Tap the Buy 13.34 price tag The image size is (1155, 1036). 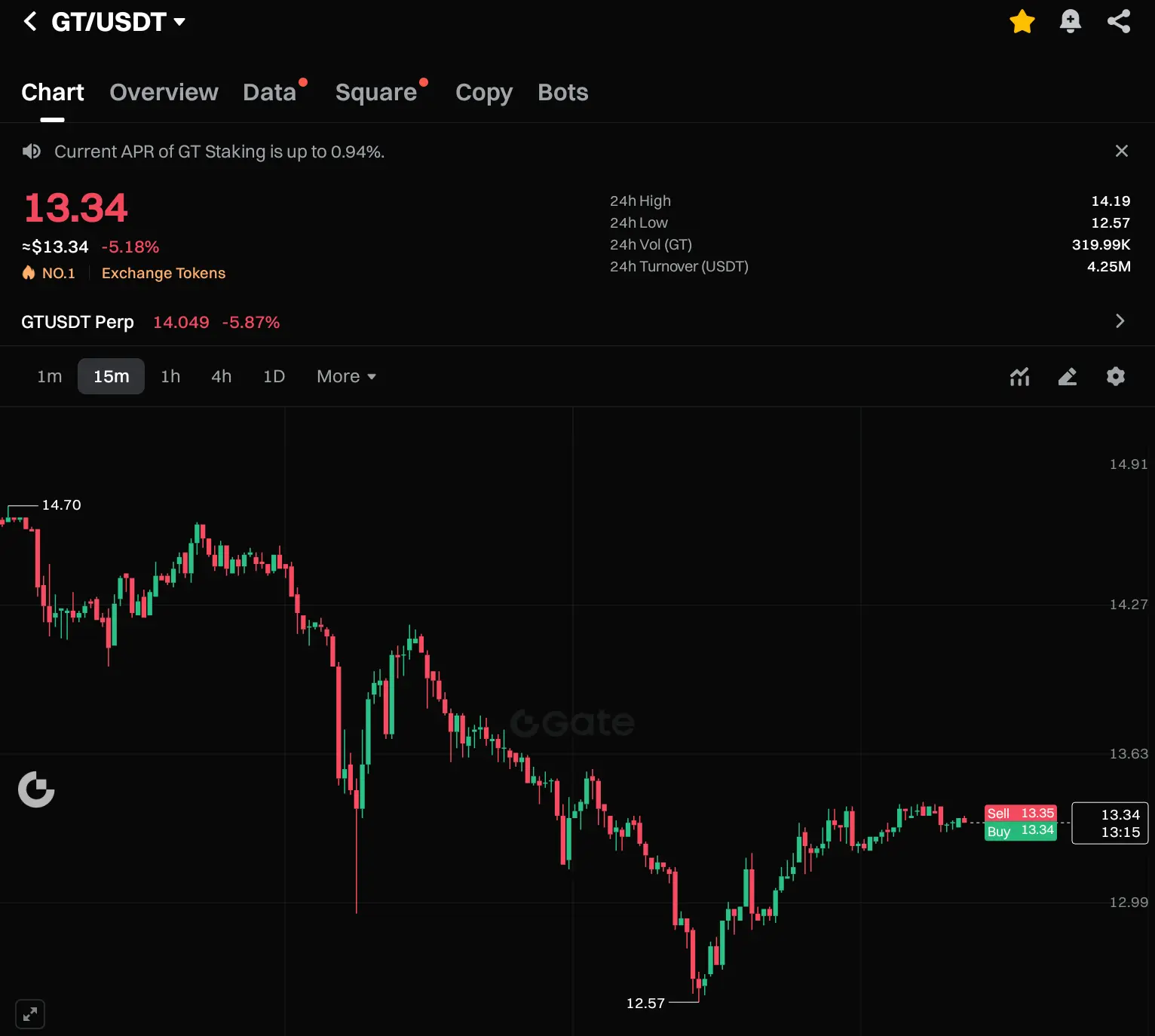pos(1021,831)
